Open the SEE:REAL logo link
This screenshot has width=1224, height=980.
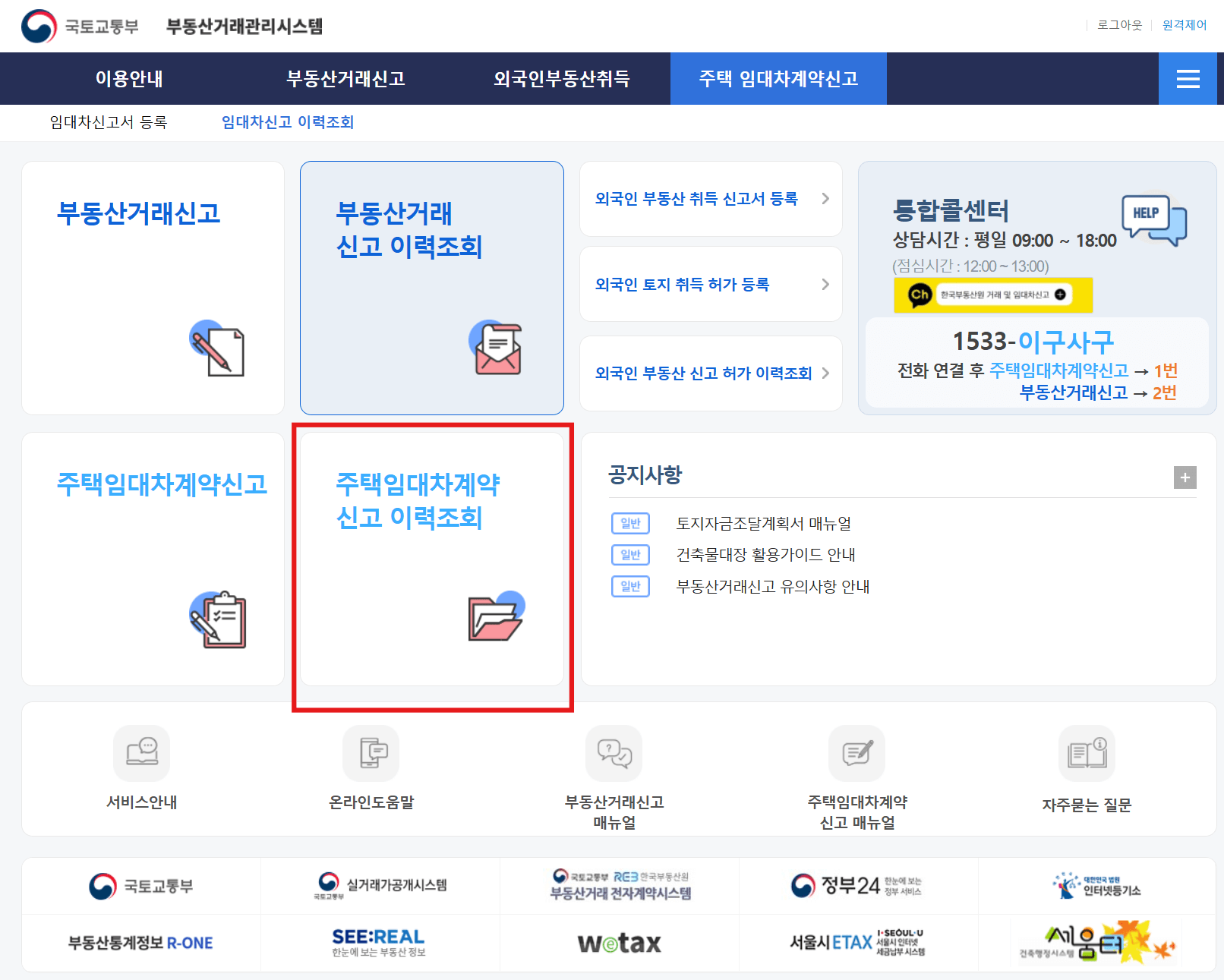coord(378,943)
